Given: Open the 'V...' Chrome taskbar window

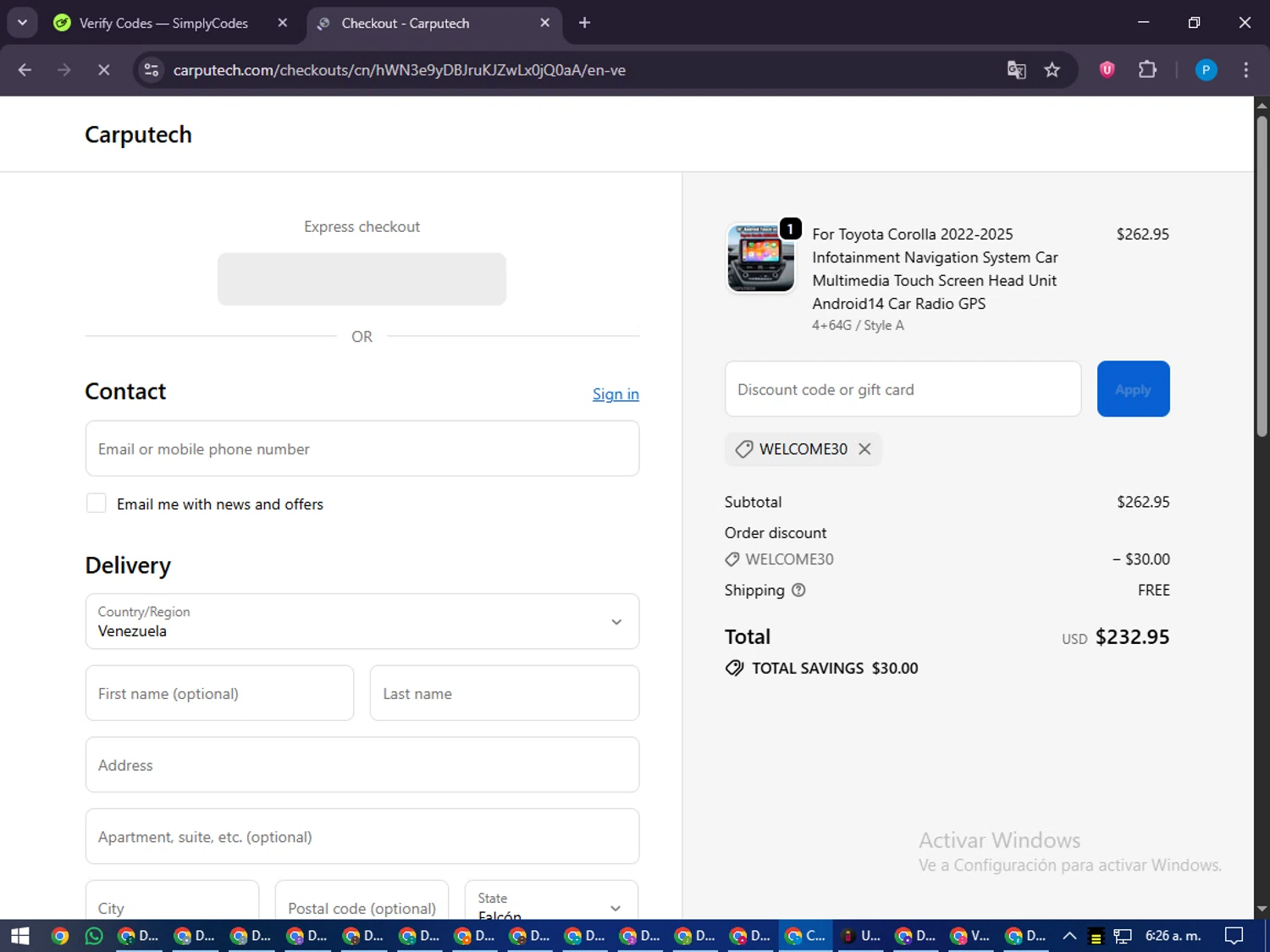Looking at the screenshot, I should 970,936.
